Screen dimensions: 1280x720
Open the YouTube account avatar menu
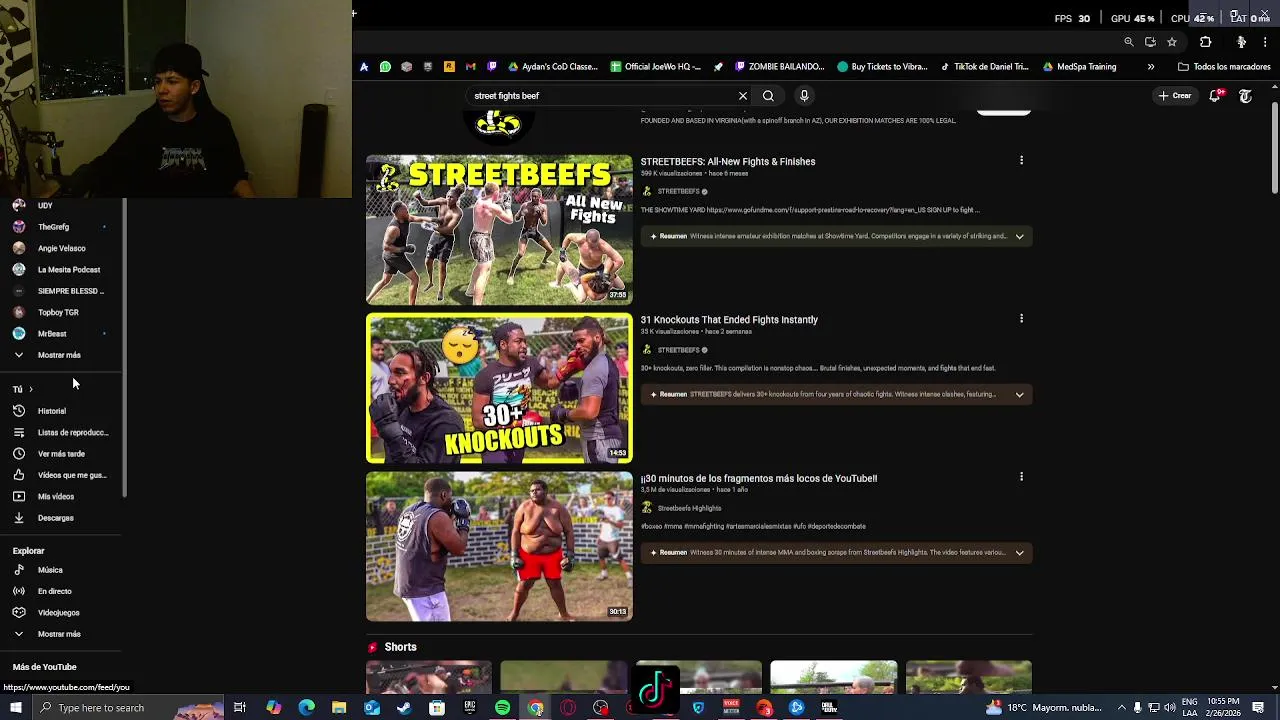point(1245,96)
